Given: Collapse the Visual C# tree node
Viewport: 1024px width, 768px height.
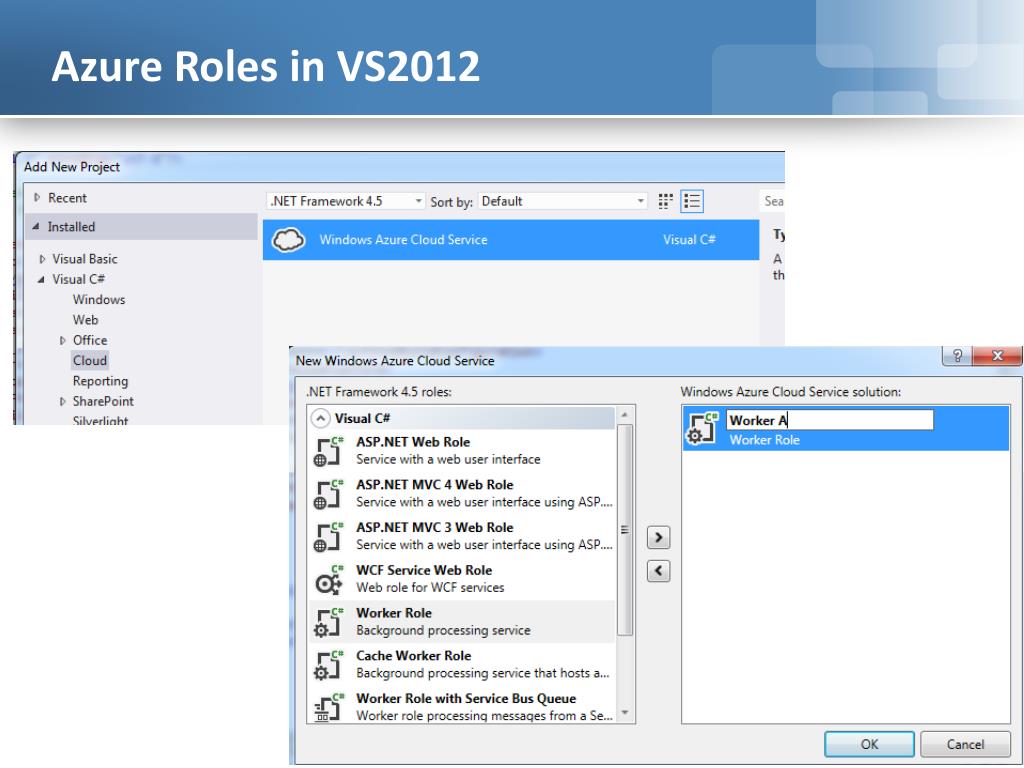Looking at the screenshot, I should pyautogui.click(x=42, y=279).
